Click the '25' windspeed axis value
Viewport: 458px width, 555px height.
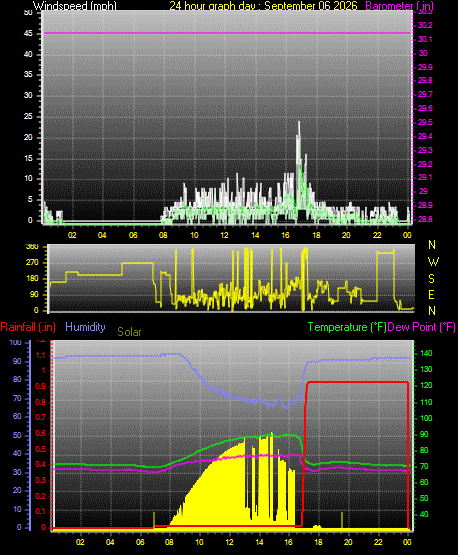pyautogui.click(x=28, y=116)
